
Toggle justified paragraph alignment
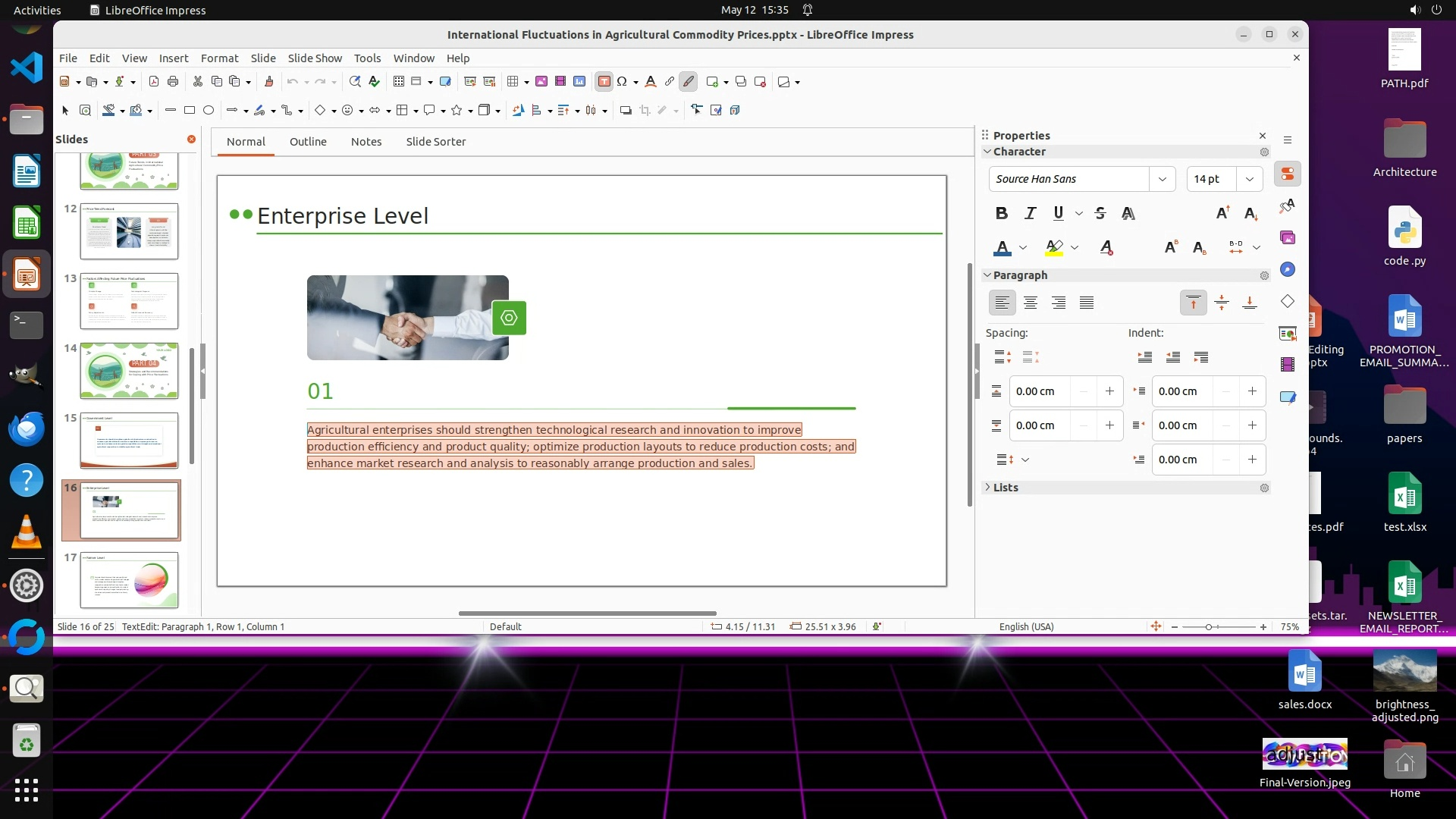(x=1087, y=303)
